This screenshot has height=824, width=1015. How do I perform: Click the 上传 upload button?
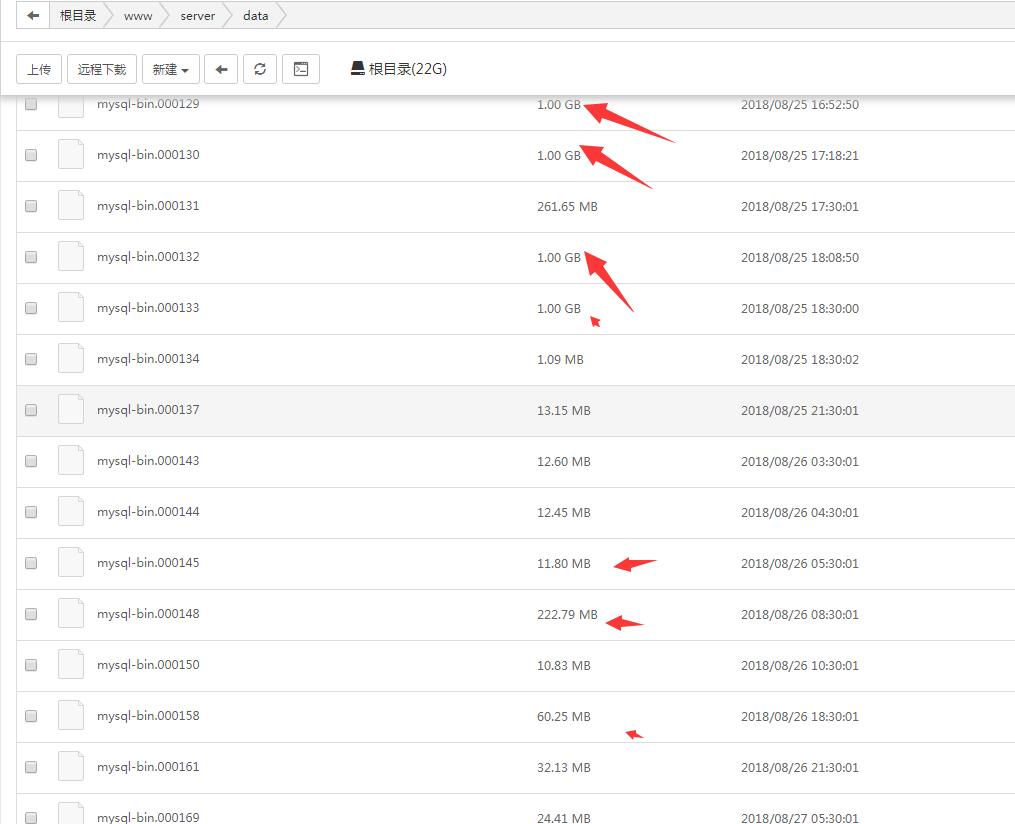pyautogui.click(x=39, y=69)
